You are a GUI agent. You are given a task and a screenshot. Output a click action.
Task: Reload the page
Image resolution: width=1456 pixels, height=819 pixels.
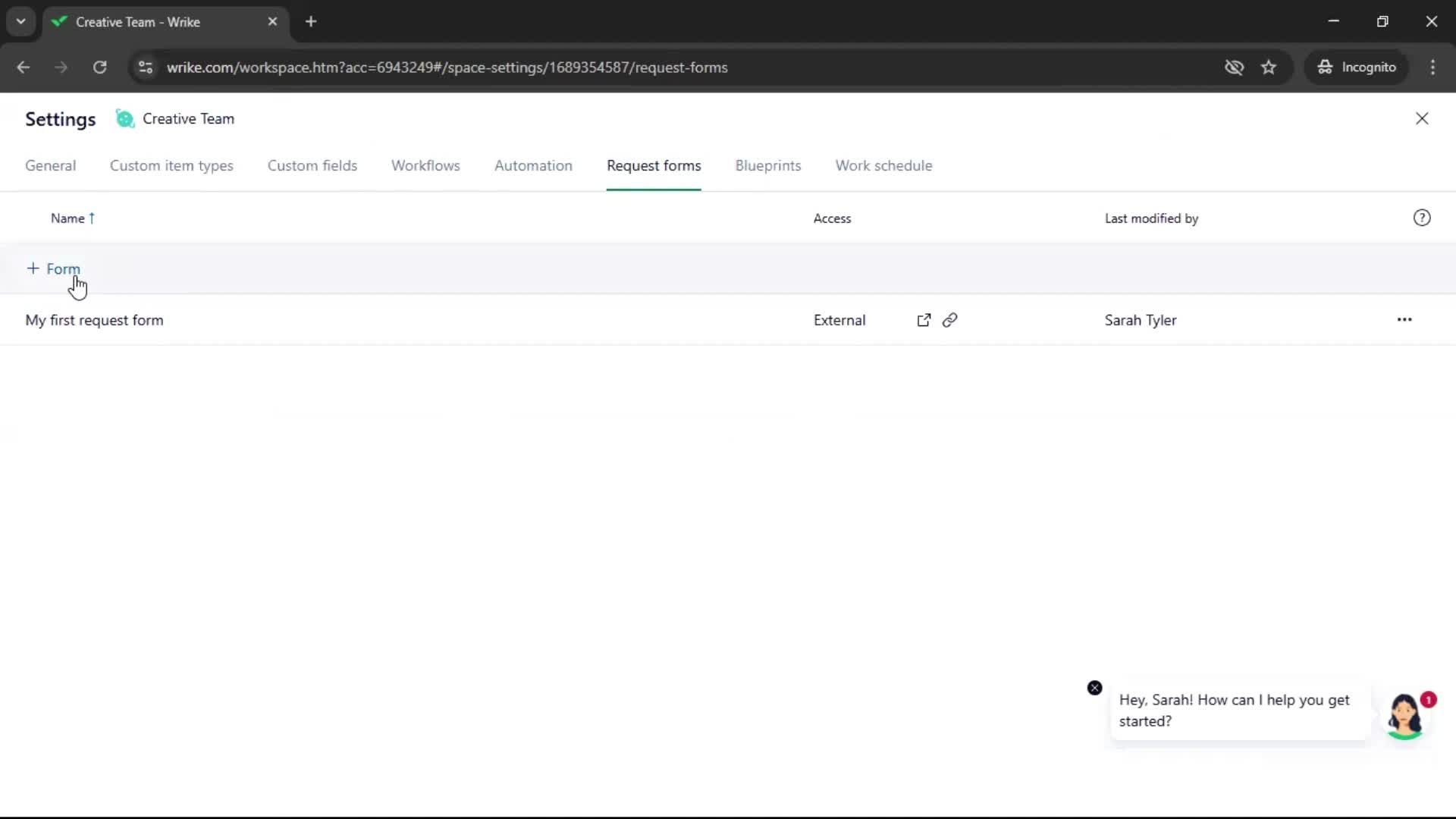pos(99,67)
